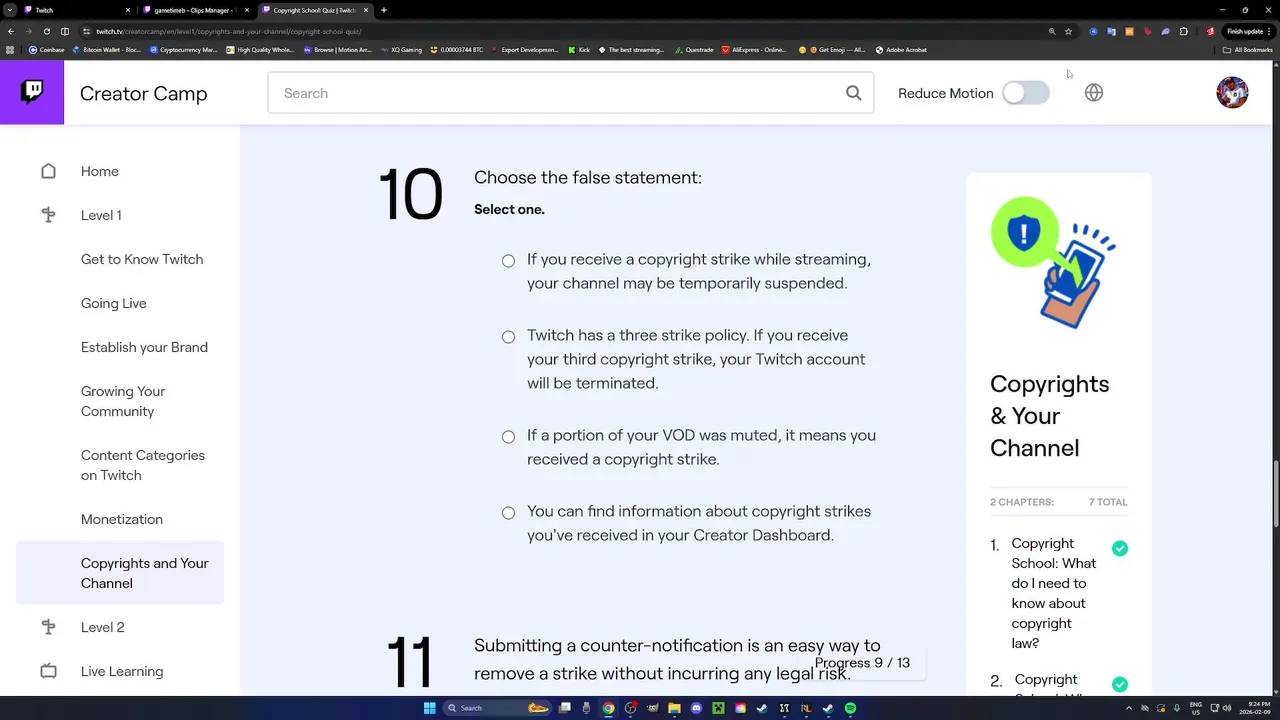This screenshot has height=720, width=1280.
Task: Go to the Going Live section
Action: 114,303
